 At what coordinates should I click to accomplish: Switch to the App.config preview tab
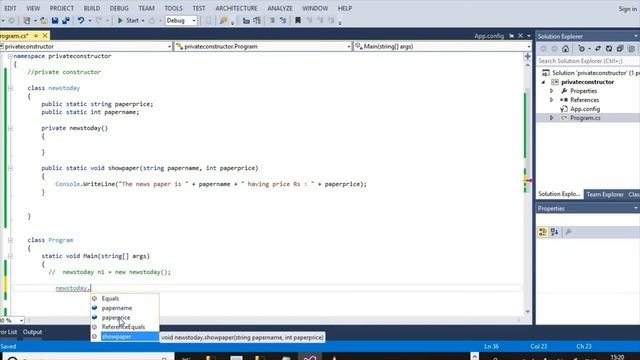click(489, 36)
